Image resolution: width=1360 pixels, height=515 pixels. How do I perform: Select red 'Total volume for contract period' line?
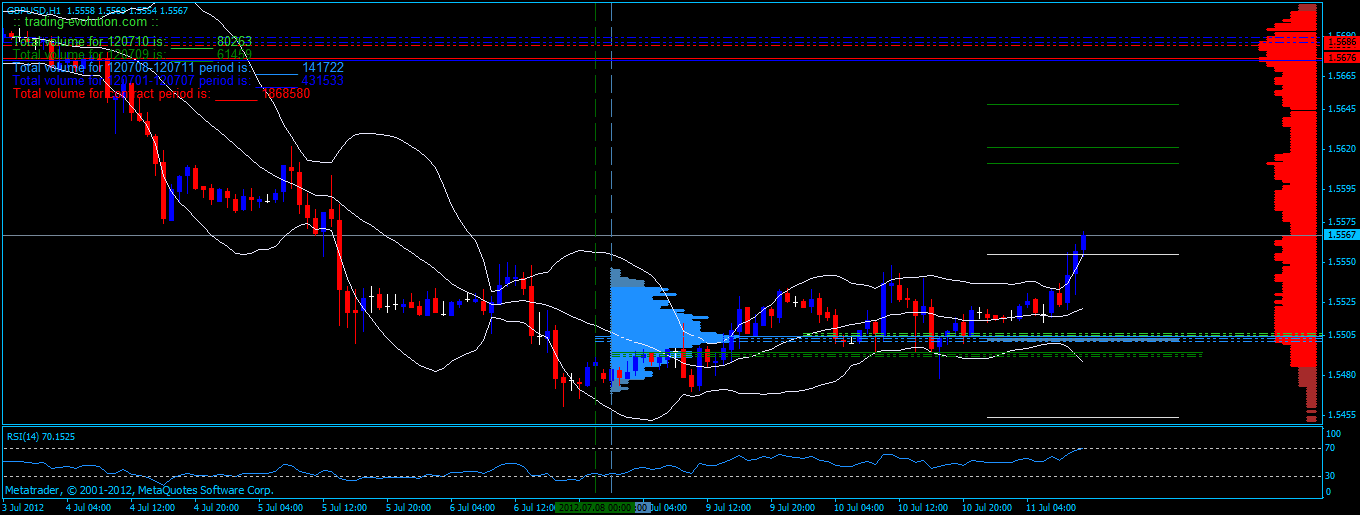(162, 93)
